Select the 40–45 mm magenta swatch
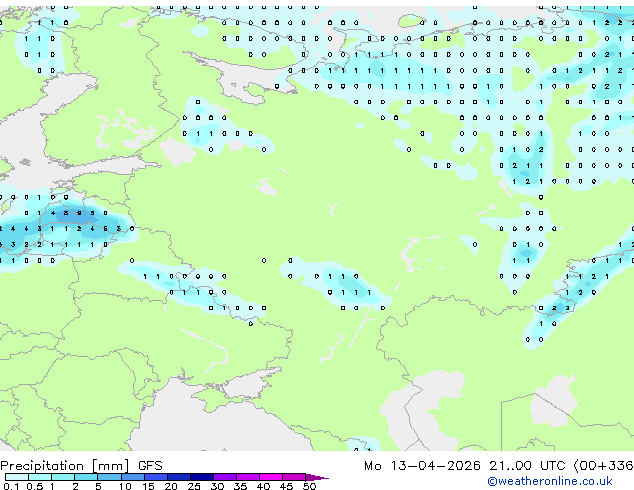Screen dimensions: 634x490 click(x=271, y=477)
